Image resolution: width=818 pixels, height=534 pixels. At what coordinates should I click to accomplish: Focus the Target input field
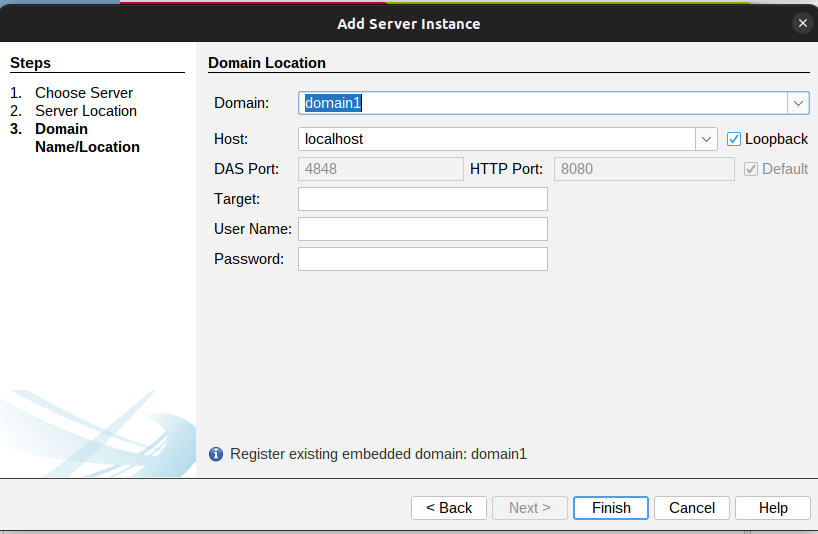422,199
